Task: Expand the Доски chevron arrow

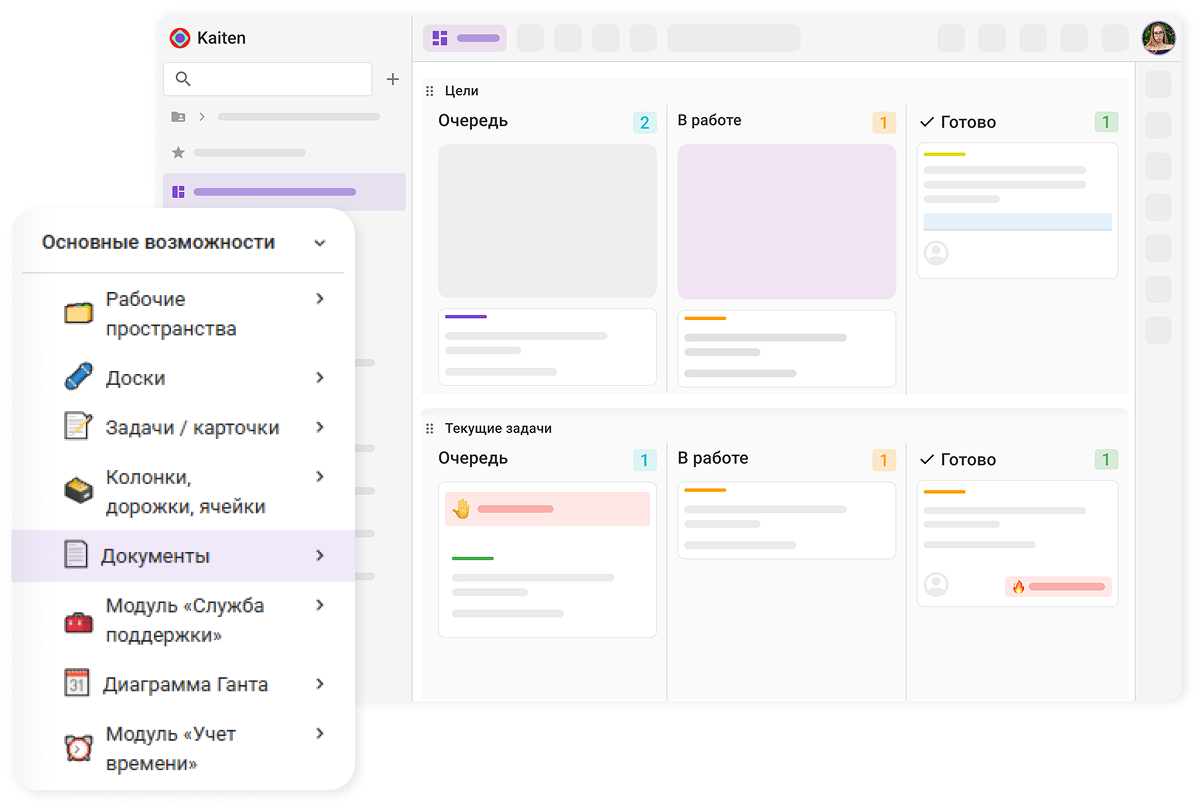Action: pos(320,378)
